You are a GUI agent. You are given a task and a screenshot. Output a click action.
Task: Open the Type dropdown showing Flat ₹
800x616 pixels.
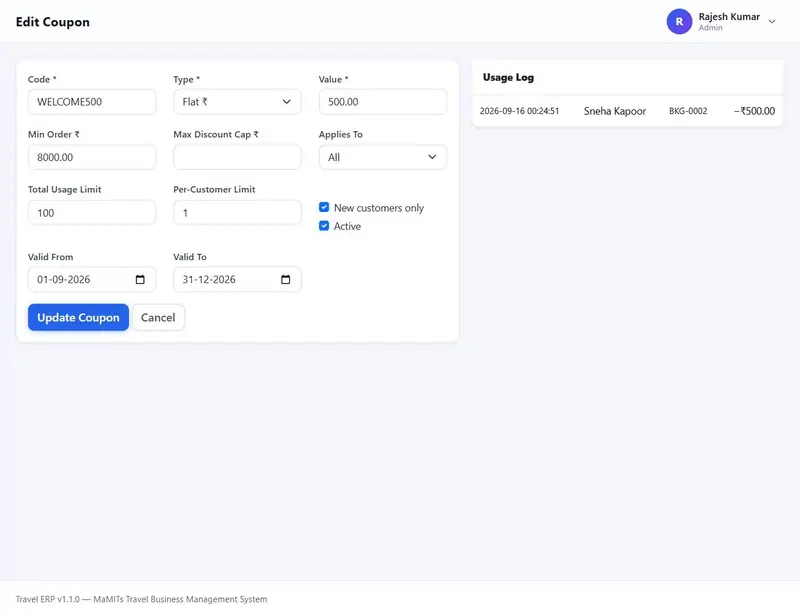[237, 102]
